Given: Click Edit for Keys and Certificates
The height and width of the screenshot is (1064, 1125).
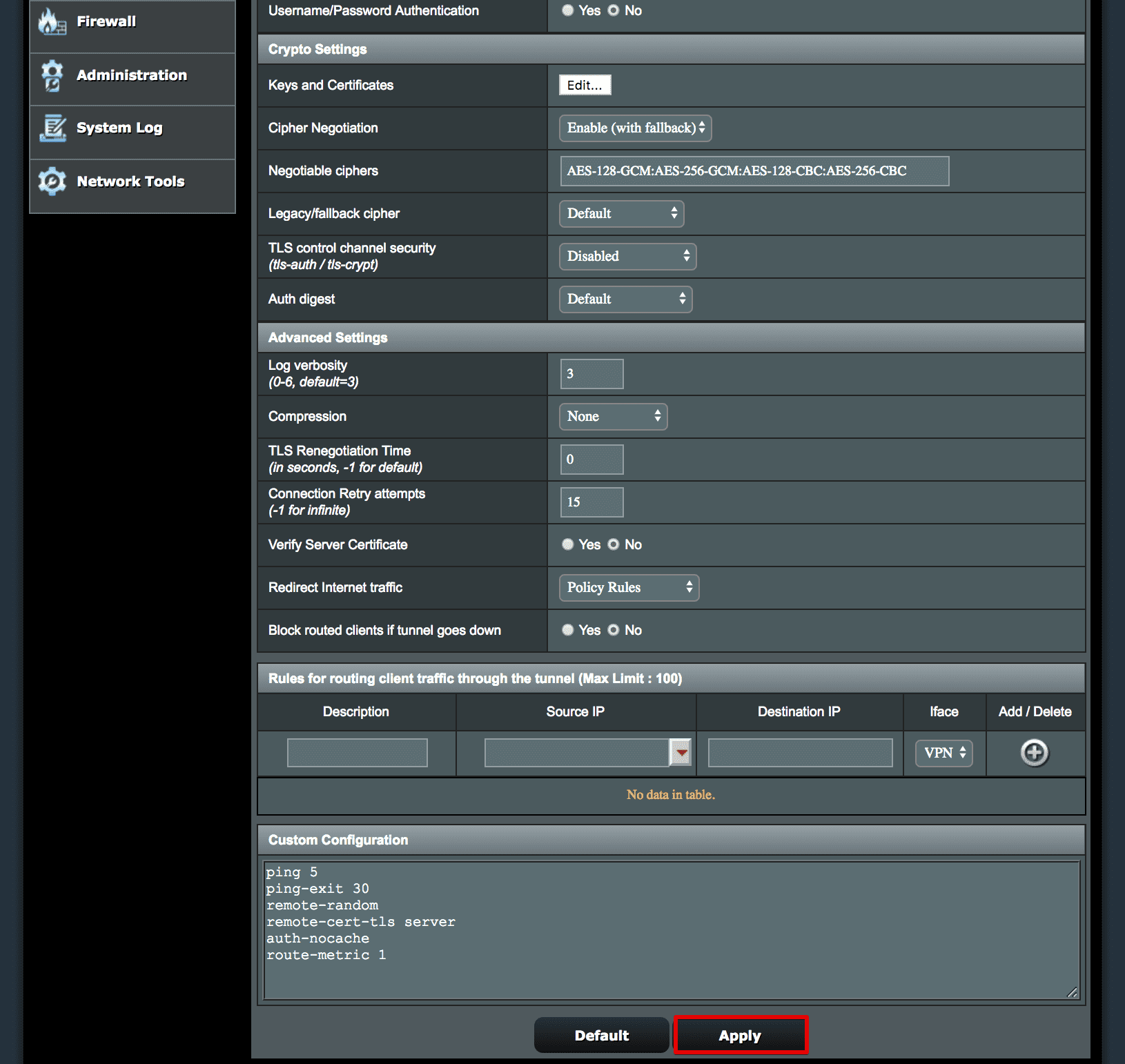Looking at the screenshot, I should (x=584, y=85).
